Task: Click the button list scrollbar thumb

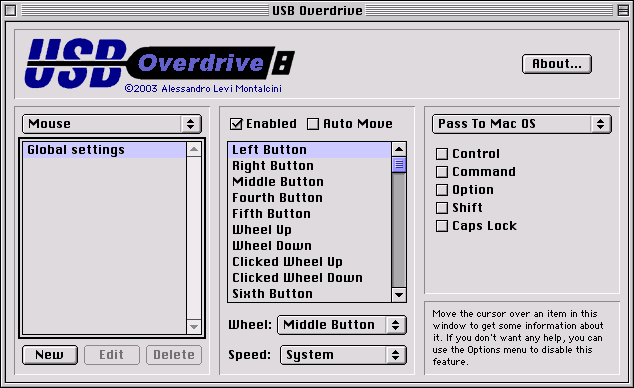Action: coord(399,165)
